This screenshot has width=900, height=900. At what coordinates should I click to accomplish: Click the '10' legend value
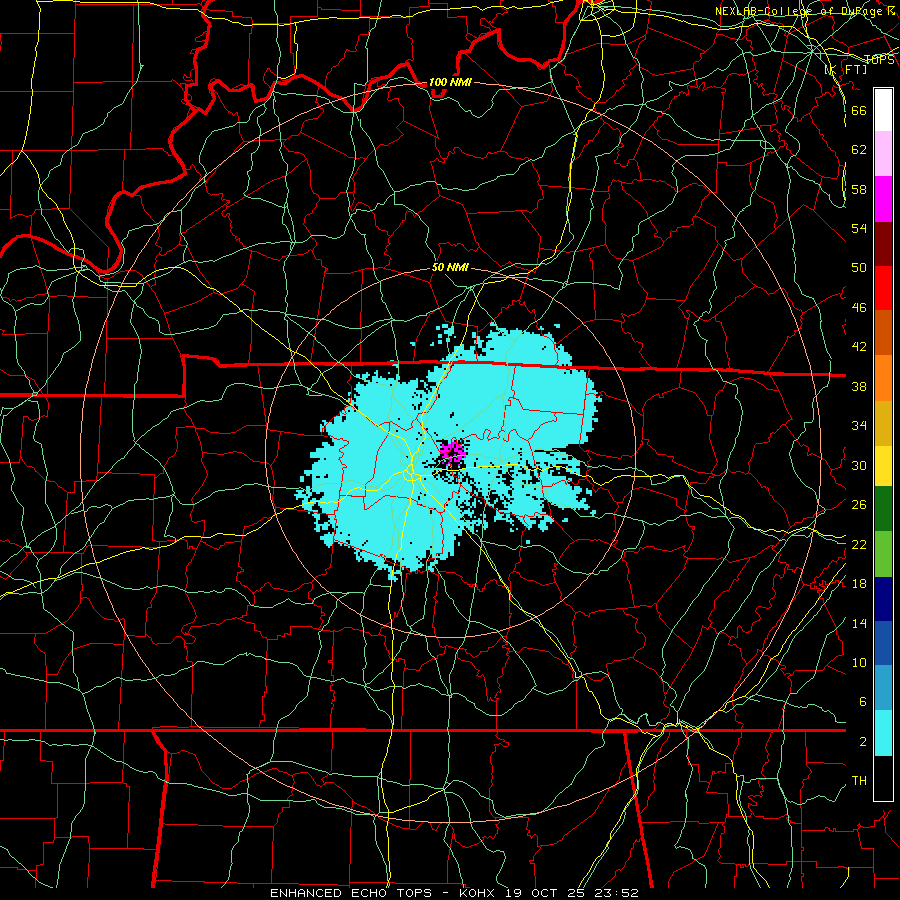tap(859, 662)
